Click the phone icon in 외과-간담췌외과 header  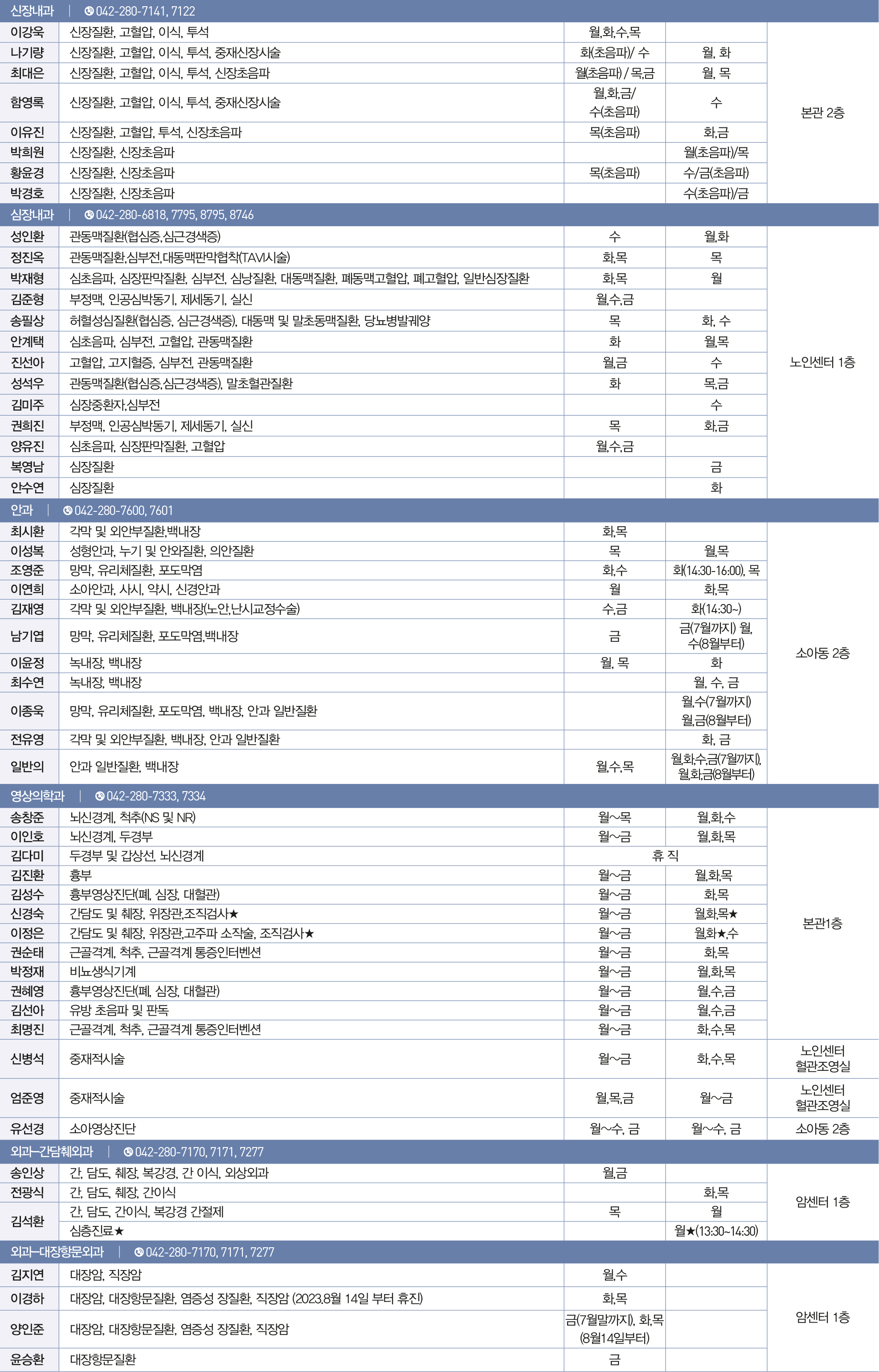(x=128, y=1151)
